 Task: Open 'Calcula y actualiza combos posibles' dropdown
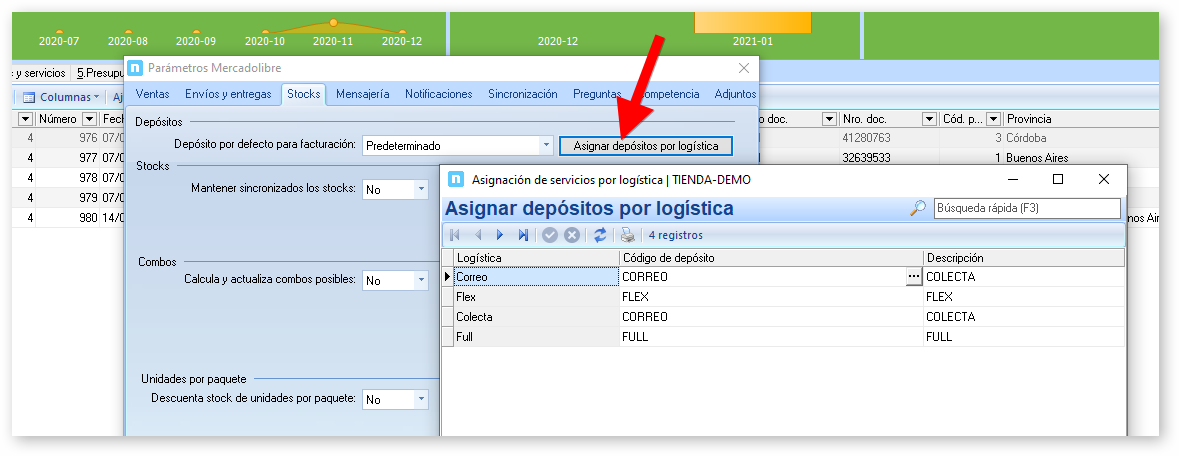420,281
